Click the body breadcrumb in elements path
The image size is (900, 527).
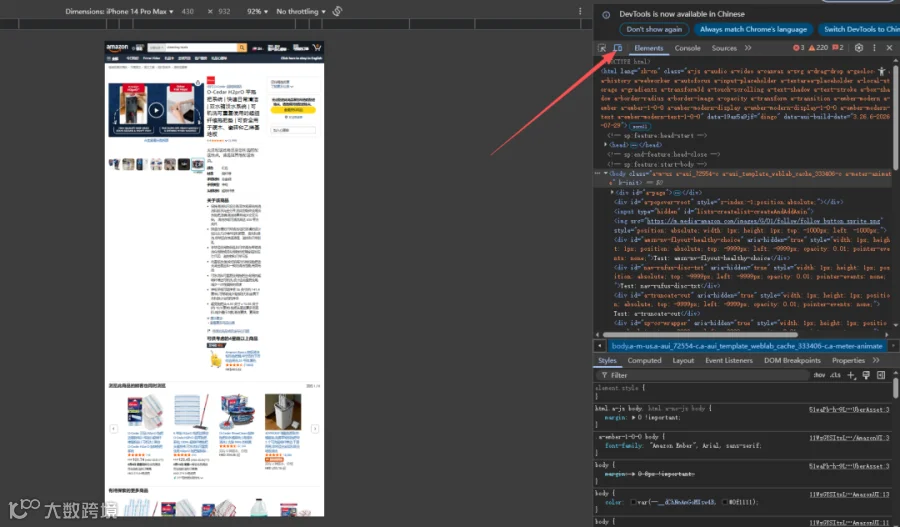746,346
